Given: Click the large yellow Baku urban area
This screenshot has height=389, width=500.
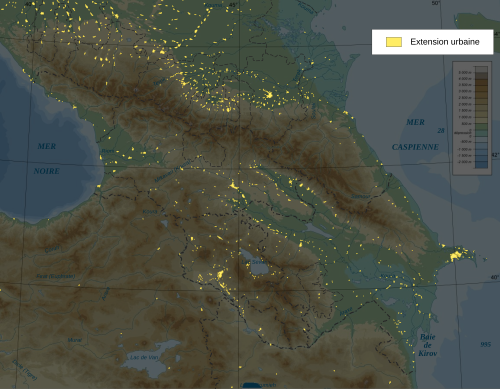Looking at the screenshot, I should tap(455, 256).
